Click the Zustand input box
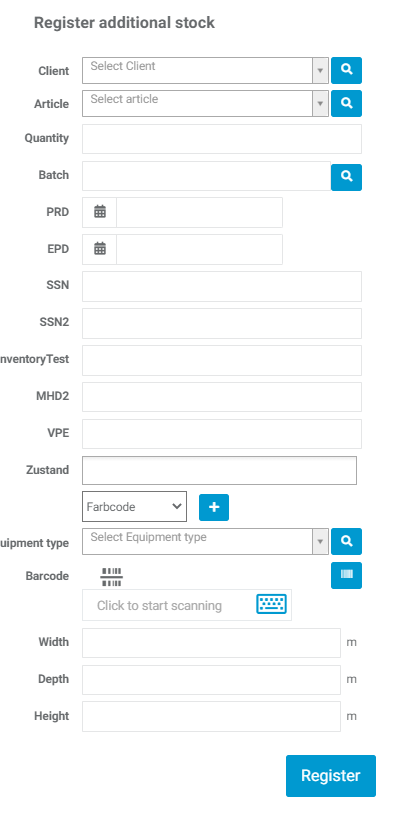This screenshot has width=403, height=823. [219, 470]
